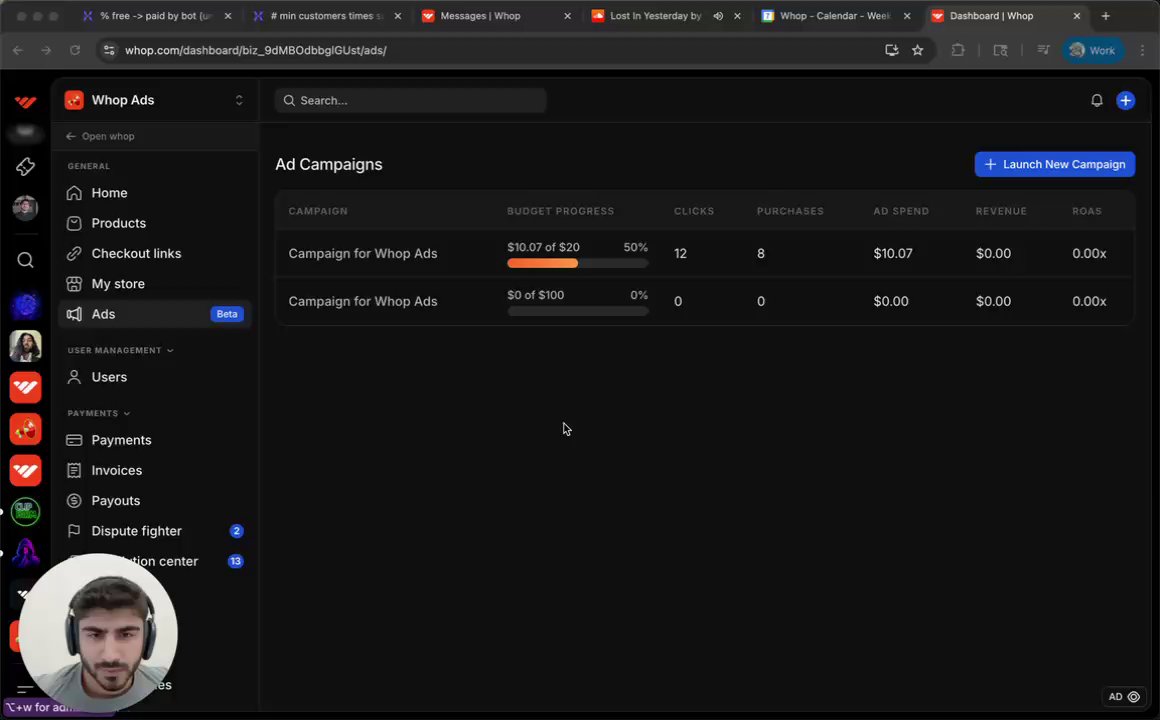Bookmark this page with star icon
This screenshot has width=1160, height=720.
coord(917,50)
